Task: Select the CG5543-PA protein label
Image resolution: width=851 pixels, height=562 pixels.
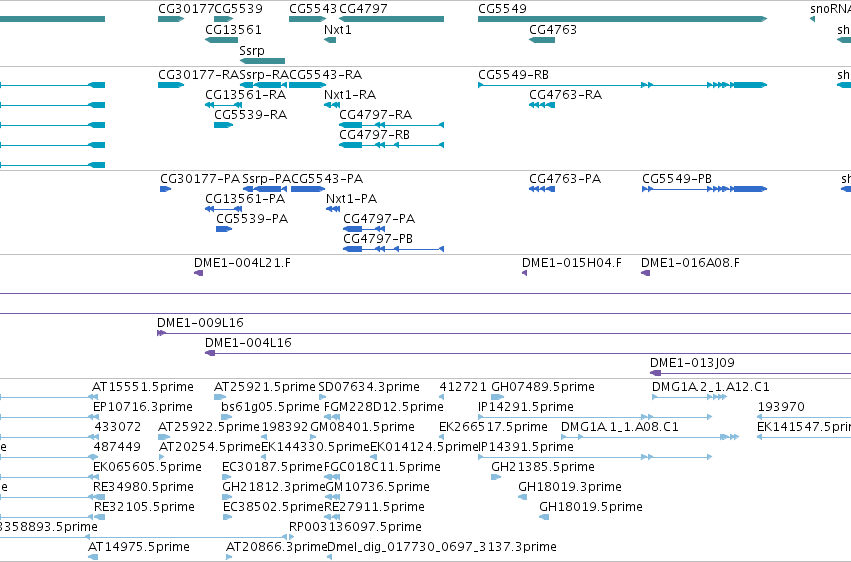Action: tap(327, 178)
